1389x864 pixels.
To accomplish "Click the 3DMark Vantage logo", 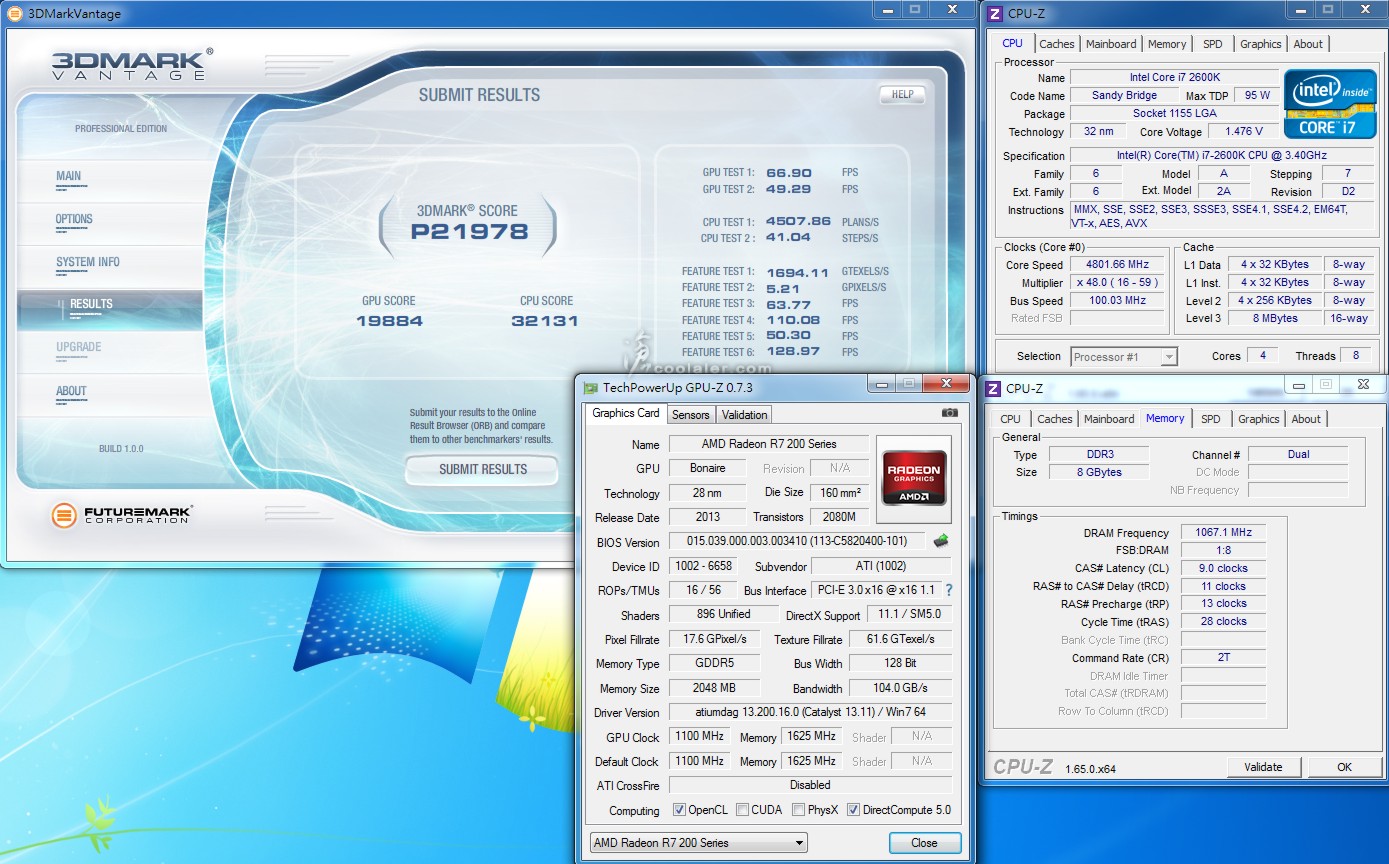I will [132, 64].
